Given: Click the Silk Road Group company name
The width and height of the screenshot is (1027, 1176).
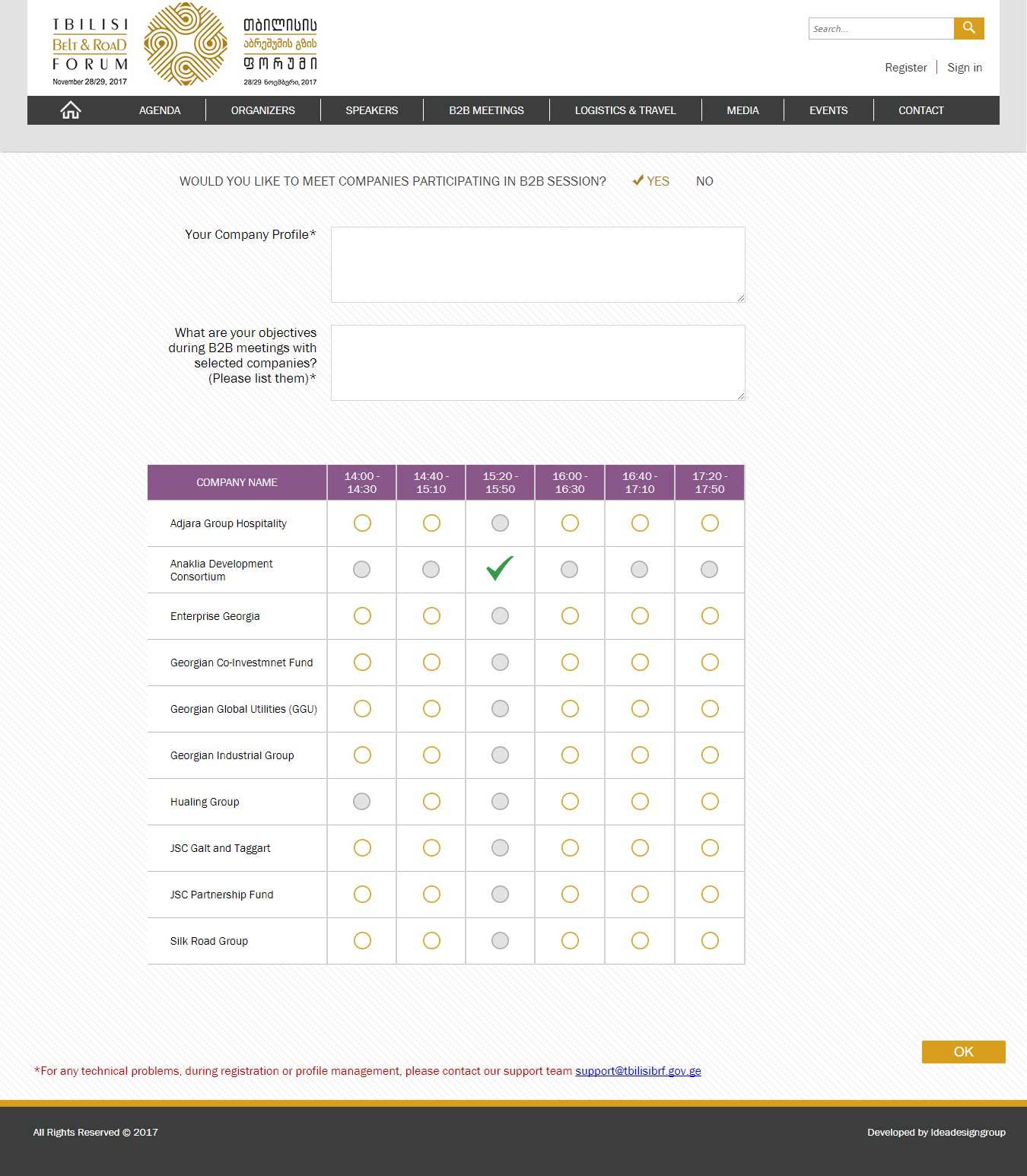Looking at the screenshot, I should (x=209, y=941).
